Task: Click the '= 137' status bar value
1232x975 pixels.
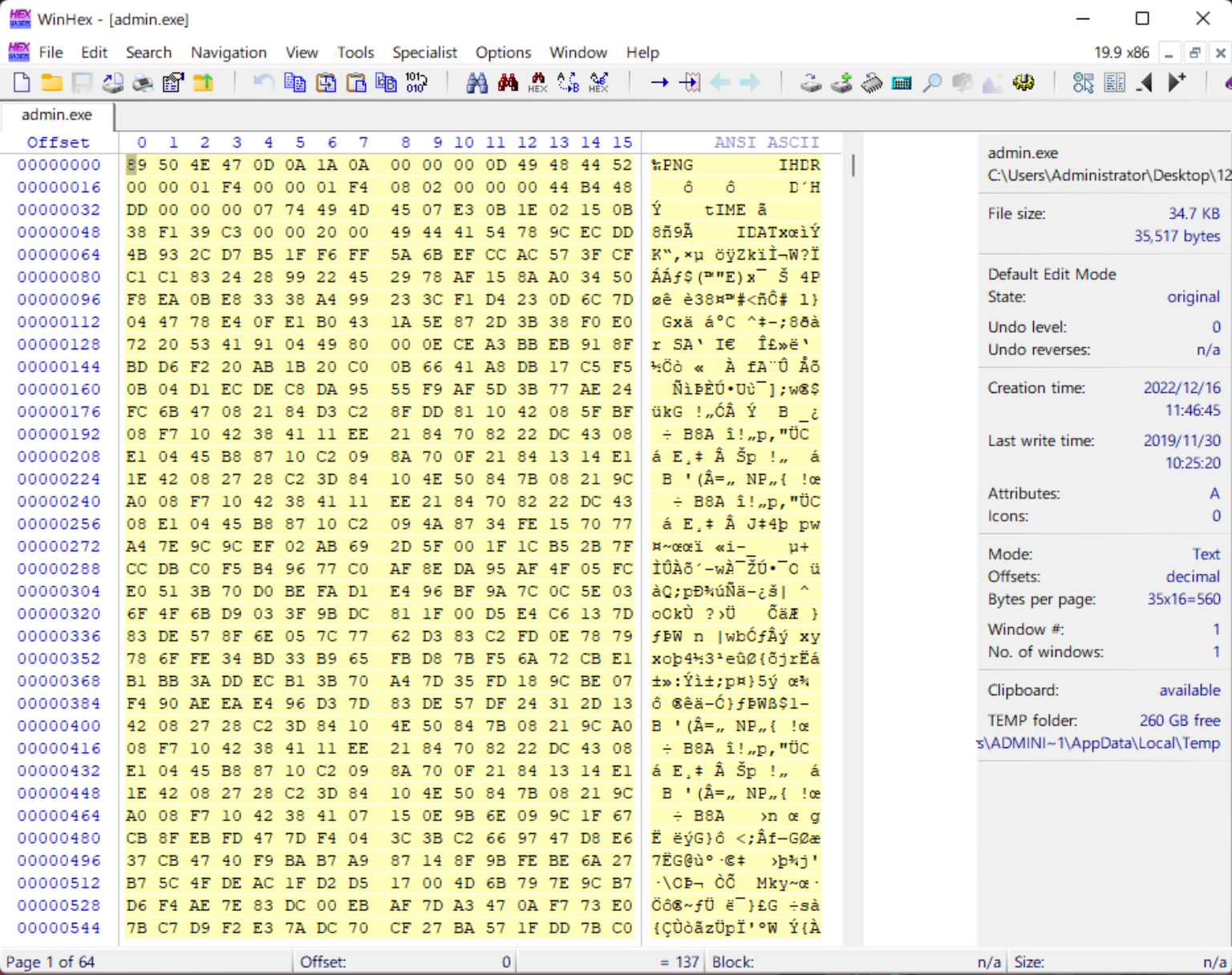Action: pos(679,961)
